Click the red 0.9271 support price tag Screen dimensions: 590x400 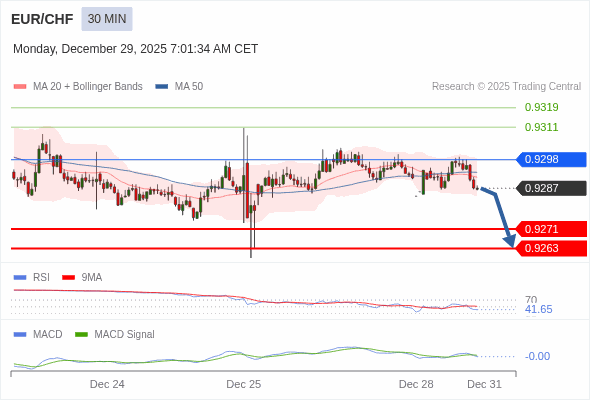coord(551,229)
